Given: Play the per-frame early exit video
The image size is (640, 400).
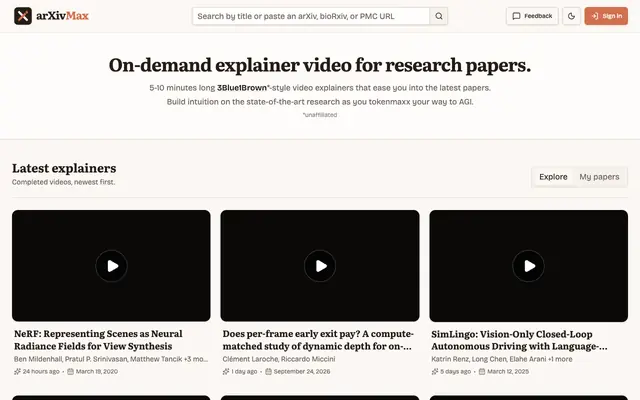Looking at the screenshot, I should coord(320,266).
